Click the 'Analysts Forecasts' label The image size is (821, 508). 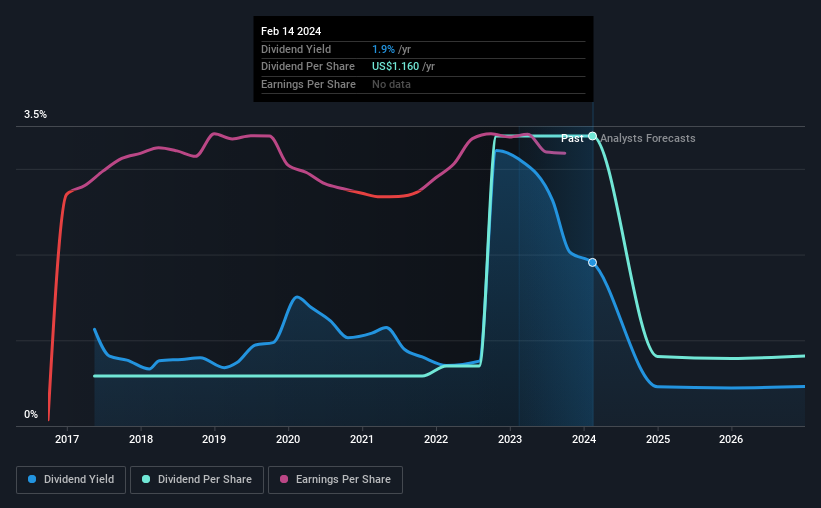(x=648, y=138)
